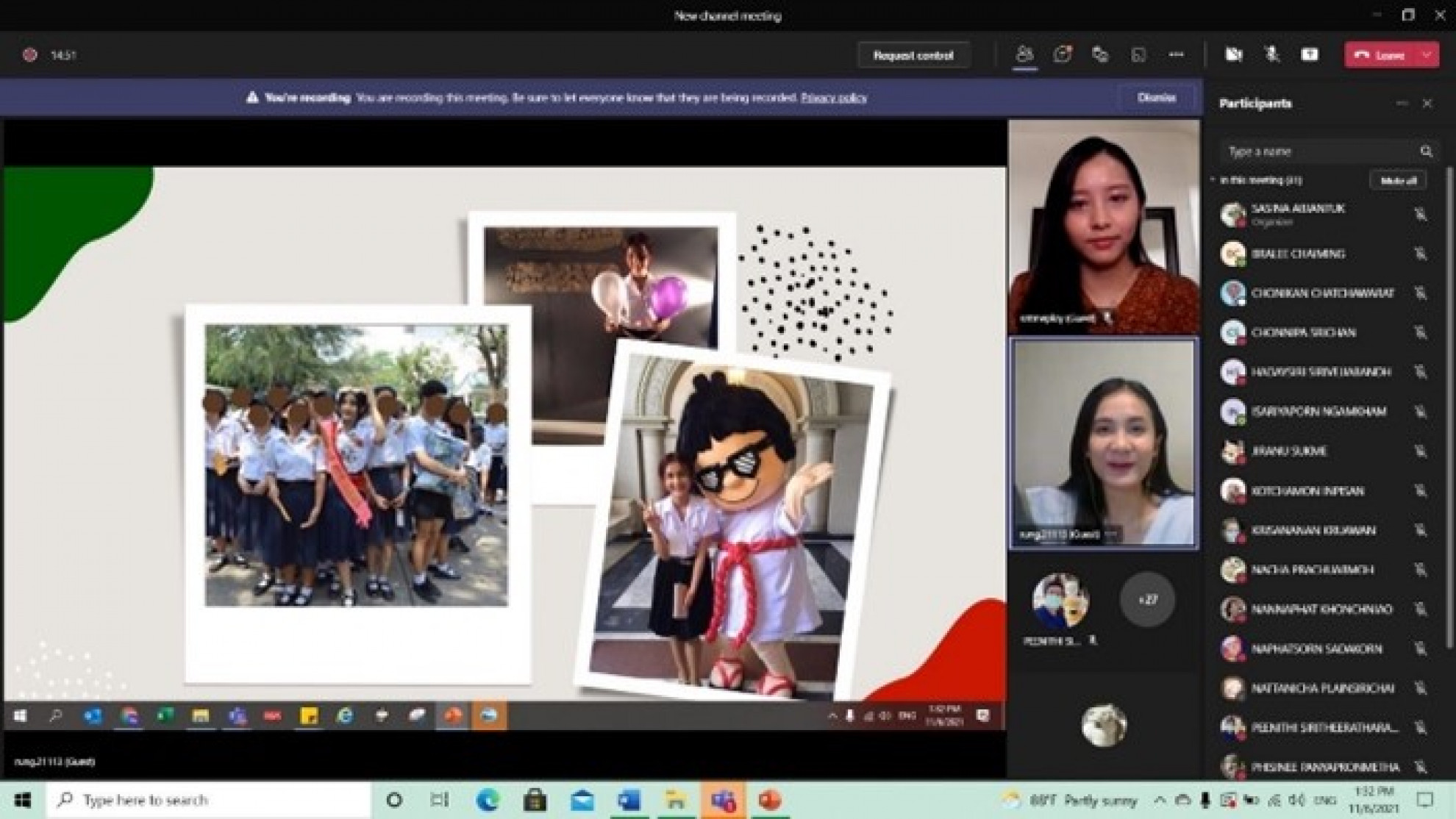This screenshot has width=1456, height=819.
Task: Open the volume control in system tray
Action: 1297,800
